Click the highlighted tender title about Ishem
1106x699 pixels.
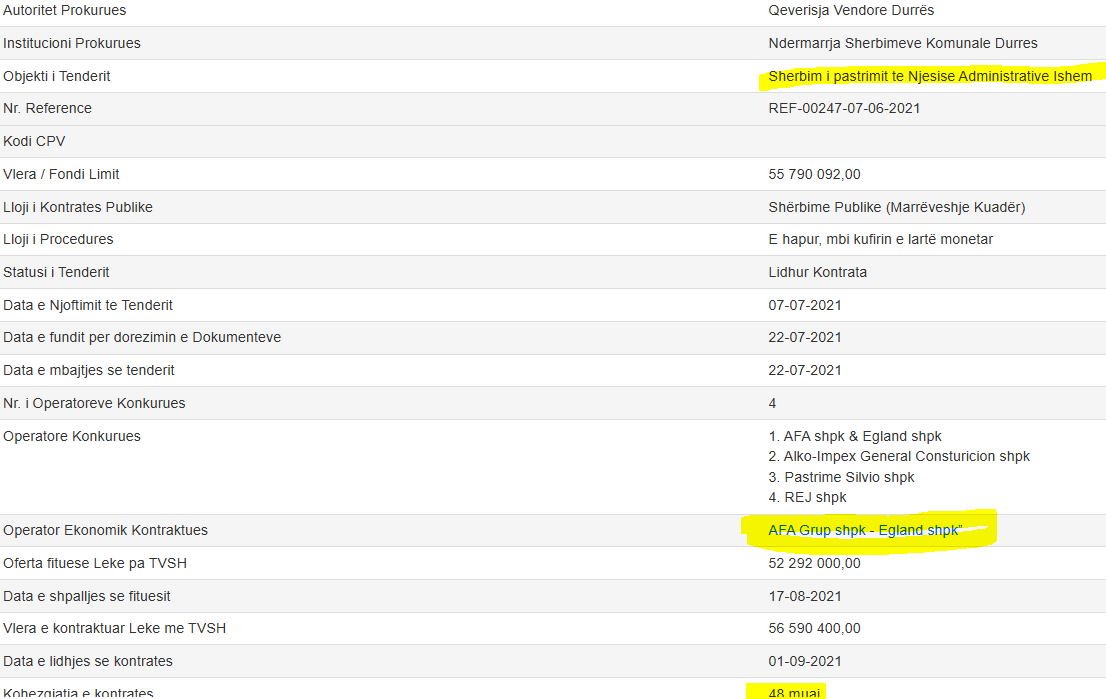pyautogui.click(x=929, y=76)
